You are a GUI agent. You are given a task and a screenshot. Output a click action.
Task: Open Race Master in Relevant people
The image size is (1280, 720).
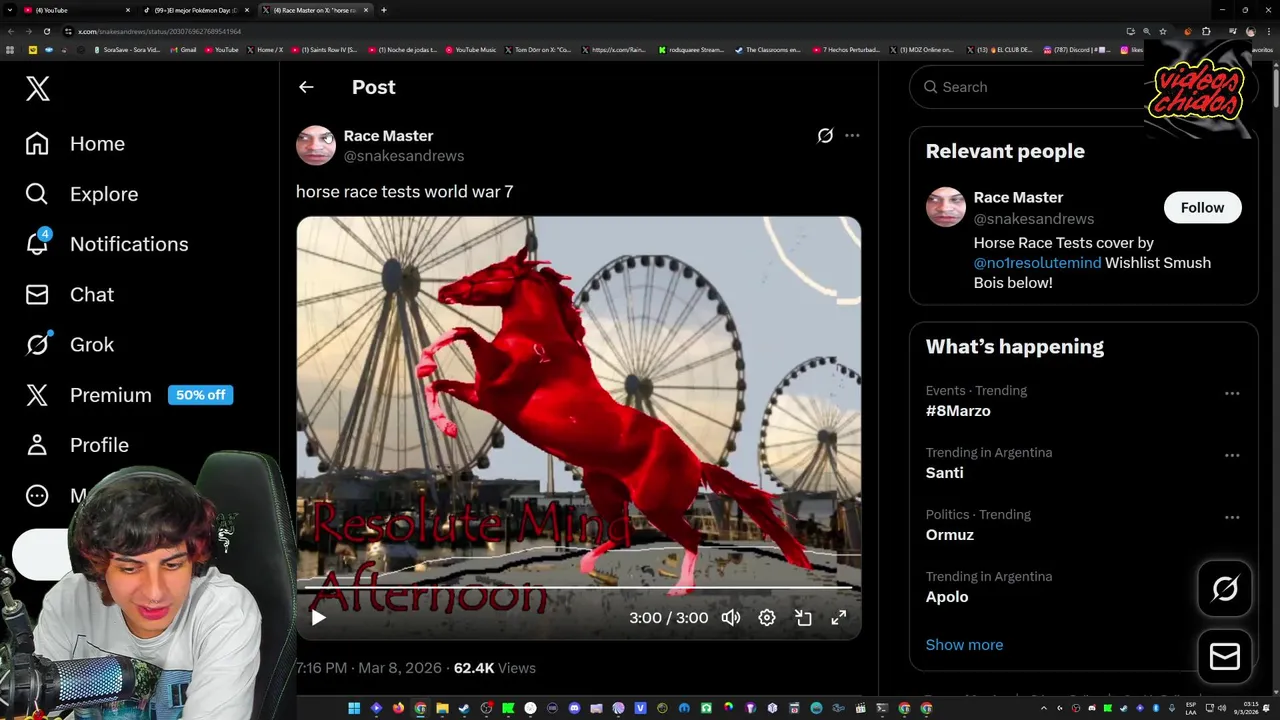coord(1018,198)
